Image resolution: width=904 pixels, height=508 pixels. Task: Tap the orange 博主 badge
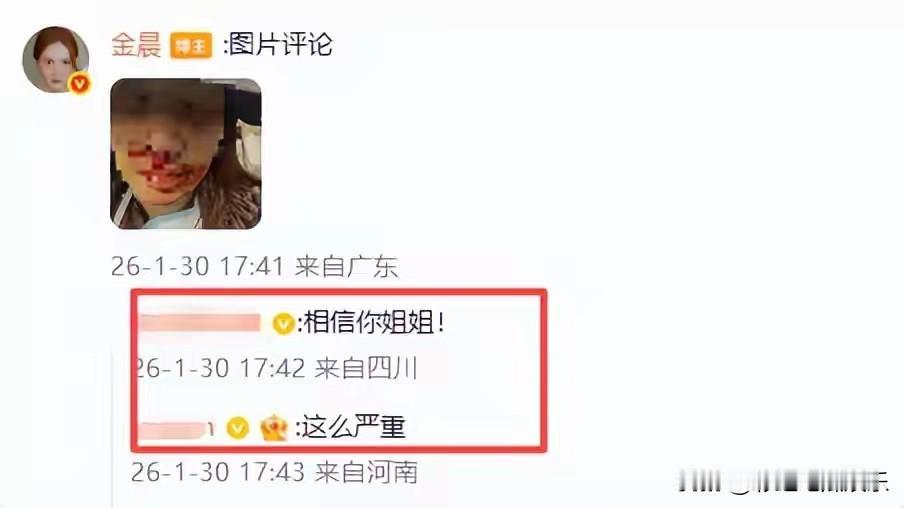pyautogui.click(x=191, y=46)
